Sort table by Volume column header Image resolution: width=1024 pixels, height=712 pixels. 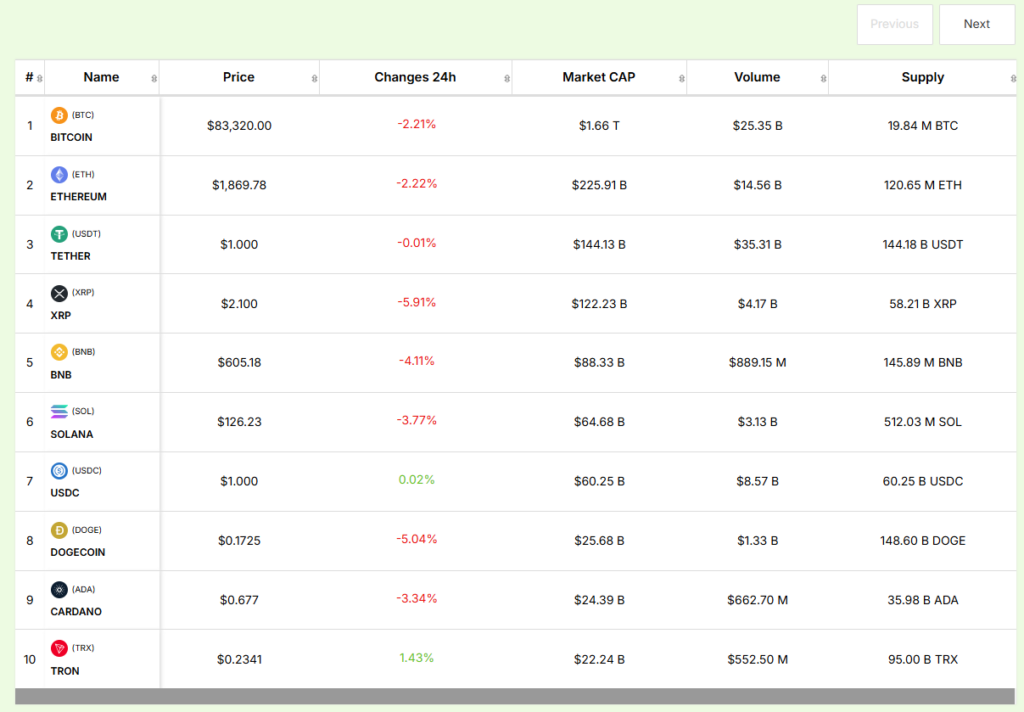(x=757, y=77)
